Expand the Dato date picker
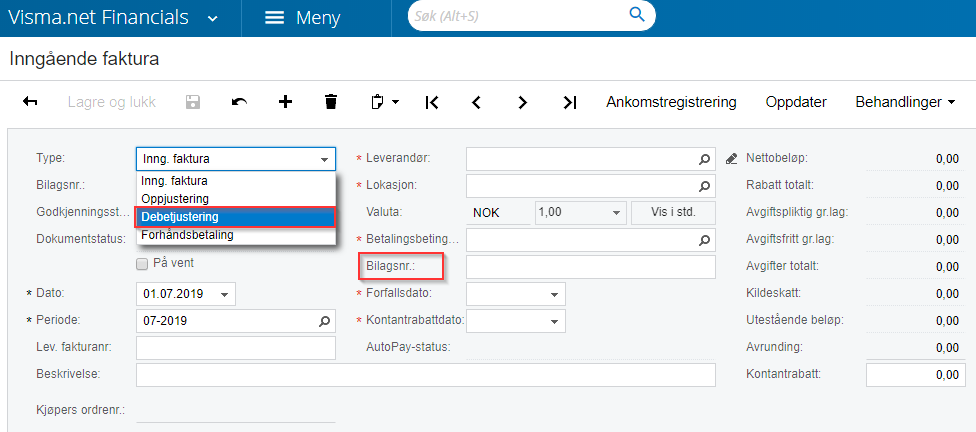The image size is (976, 432). [x=225, y=294]
